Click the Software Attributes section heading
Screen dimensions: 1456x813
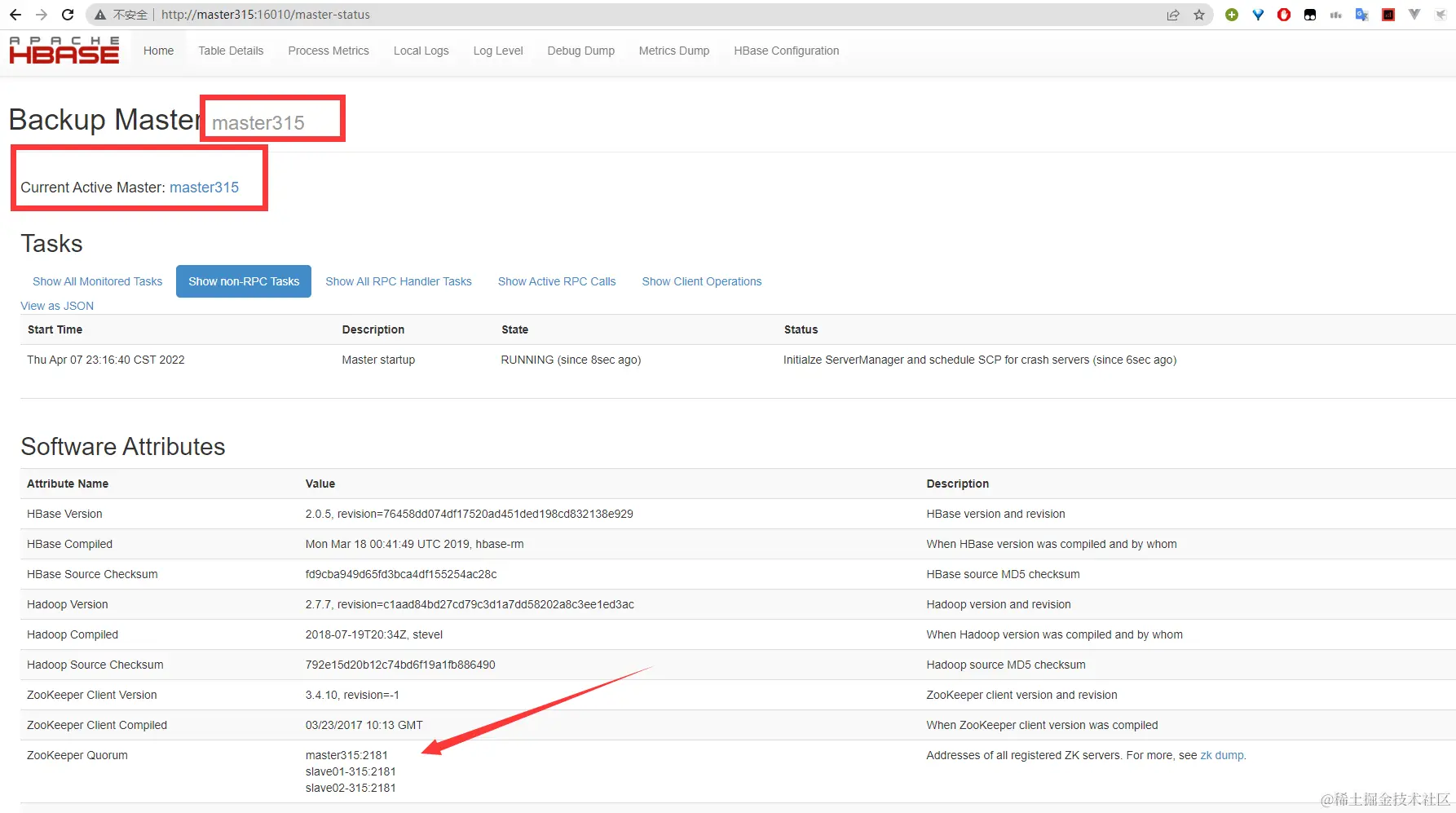point(123,447)
